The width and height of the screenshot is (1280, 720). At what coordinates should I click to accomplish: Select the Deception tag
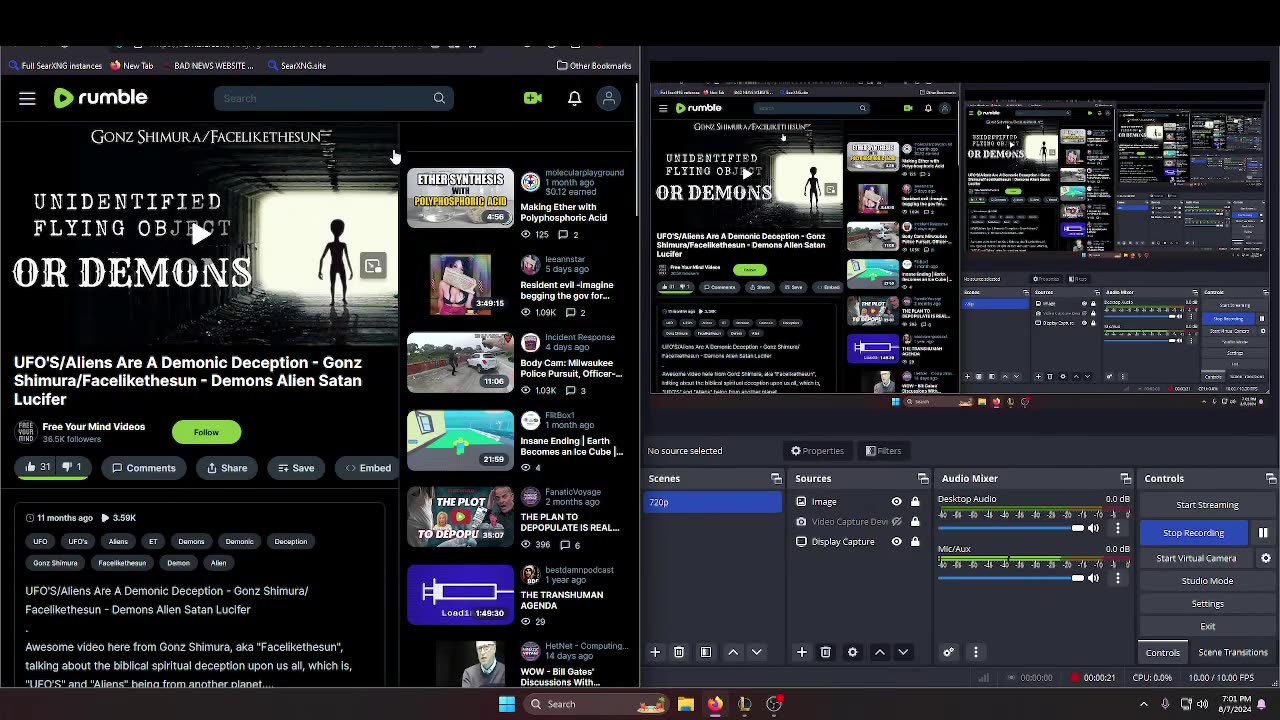click(x=291, y=541)
